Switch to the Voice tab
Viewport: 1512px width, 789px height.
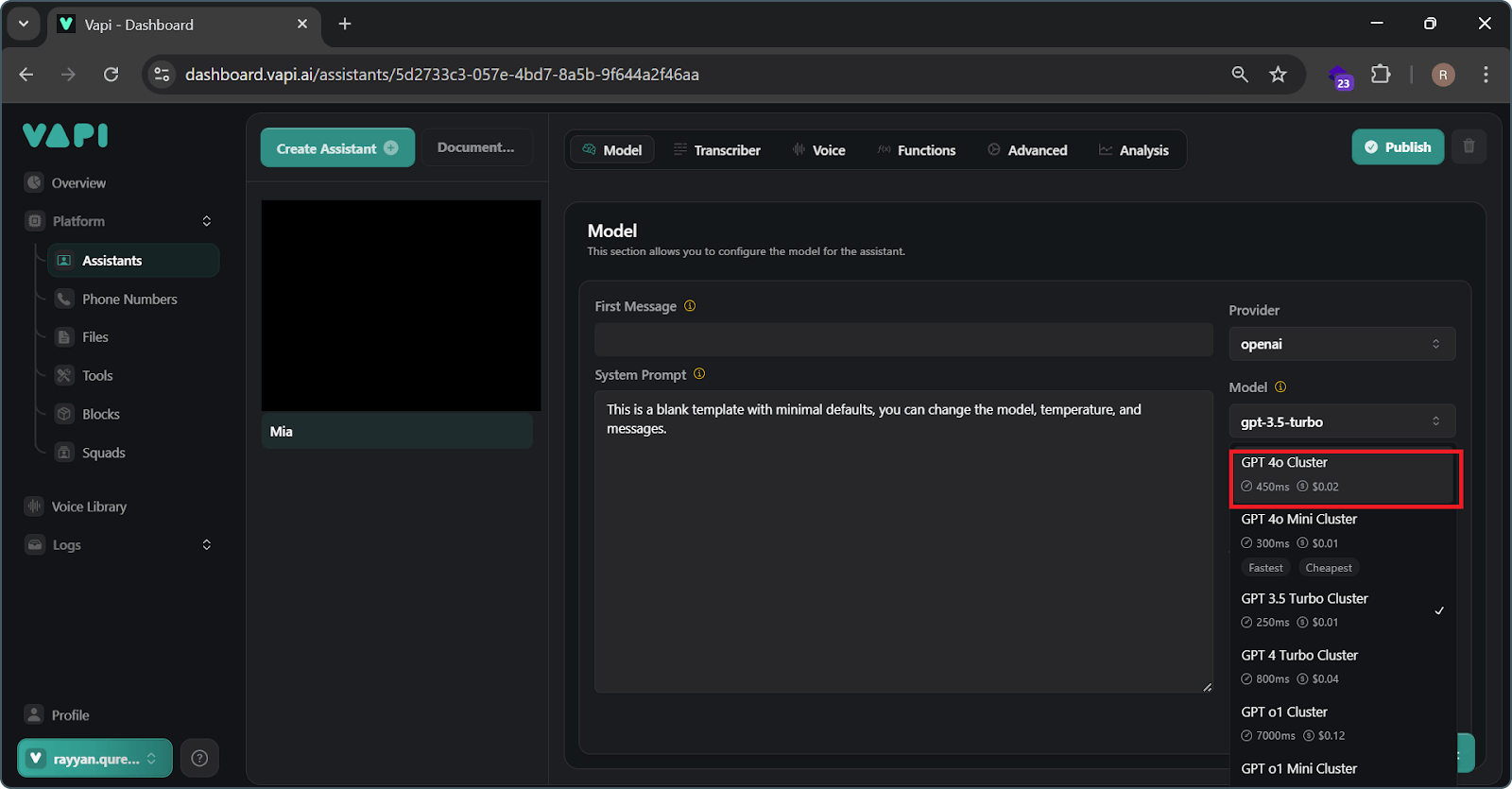pos(819,150)
